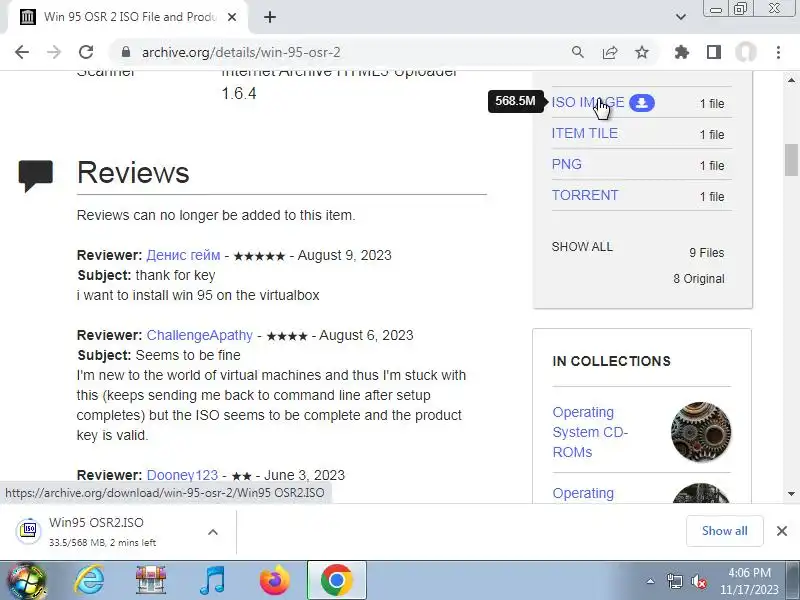Click the 'IN COLLECTIONS' heading

(611, 361)
